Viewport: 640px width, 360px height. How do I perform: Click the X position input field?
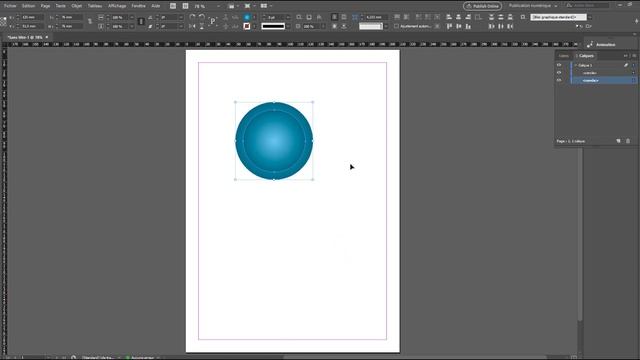point(32,17)
